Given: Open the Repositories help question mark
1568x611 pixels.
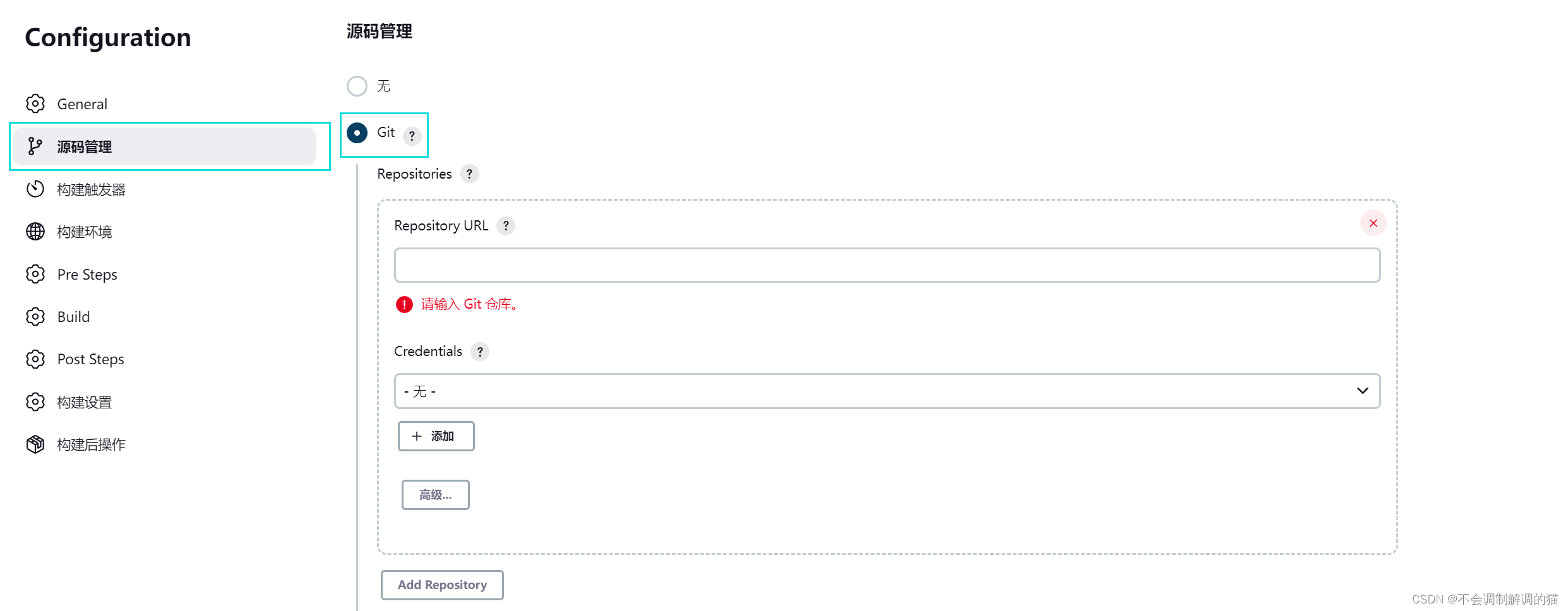Looking at the screenshot, I should (469, 174).
